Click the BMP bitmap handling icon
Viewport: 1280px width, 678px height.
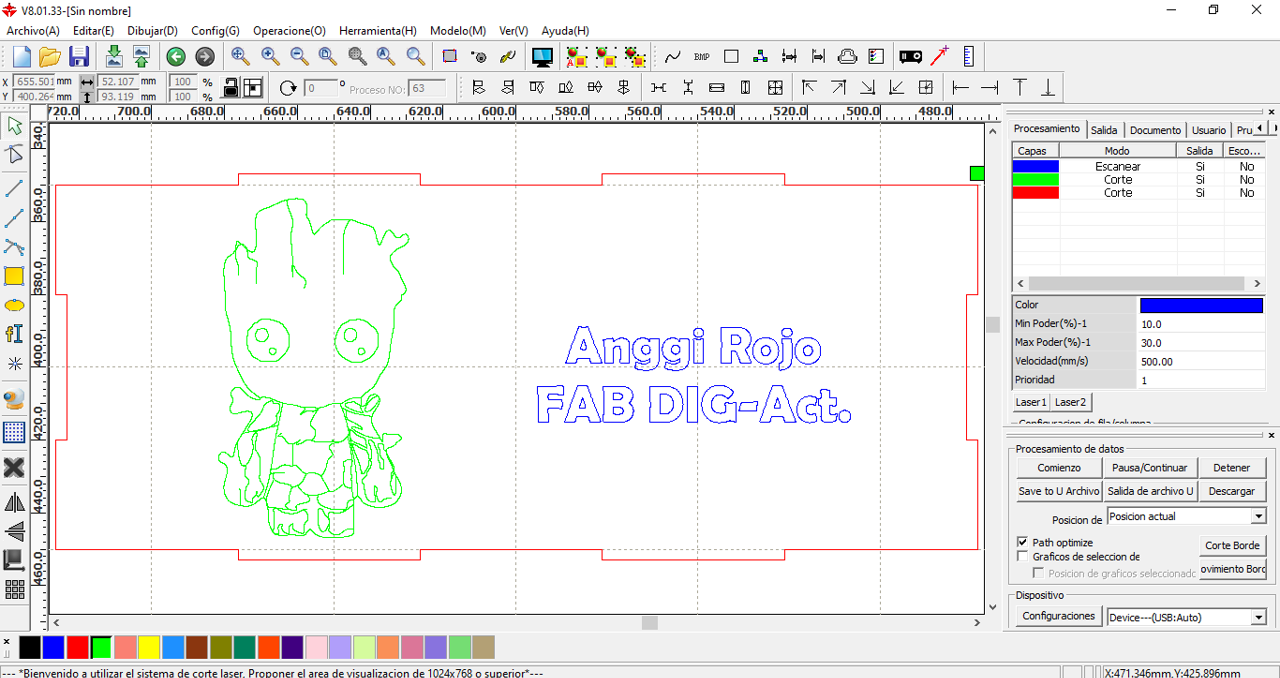point(702,57)
